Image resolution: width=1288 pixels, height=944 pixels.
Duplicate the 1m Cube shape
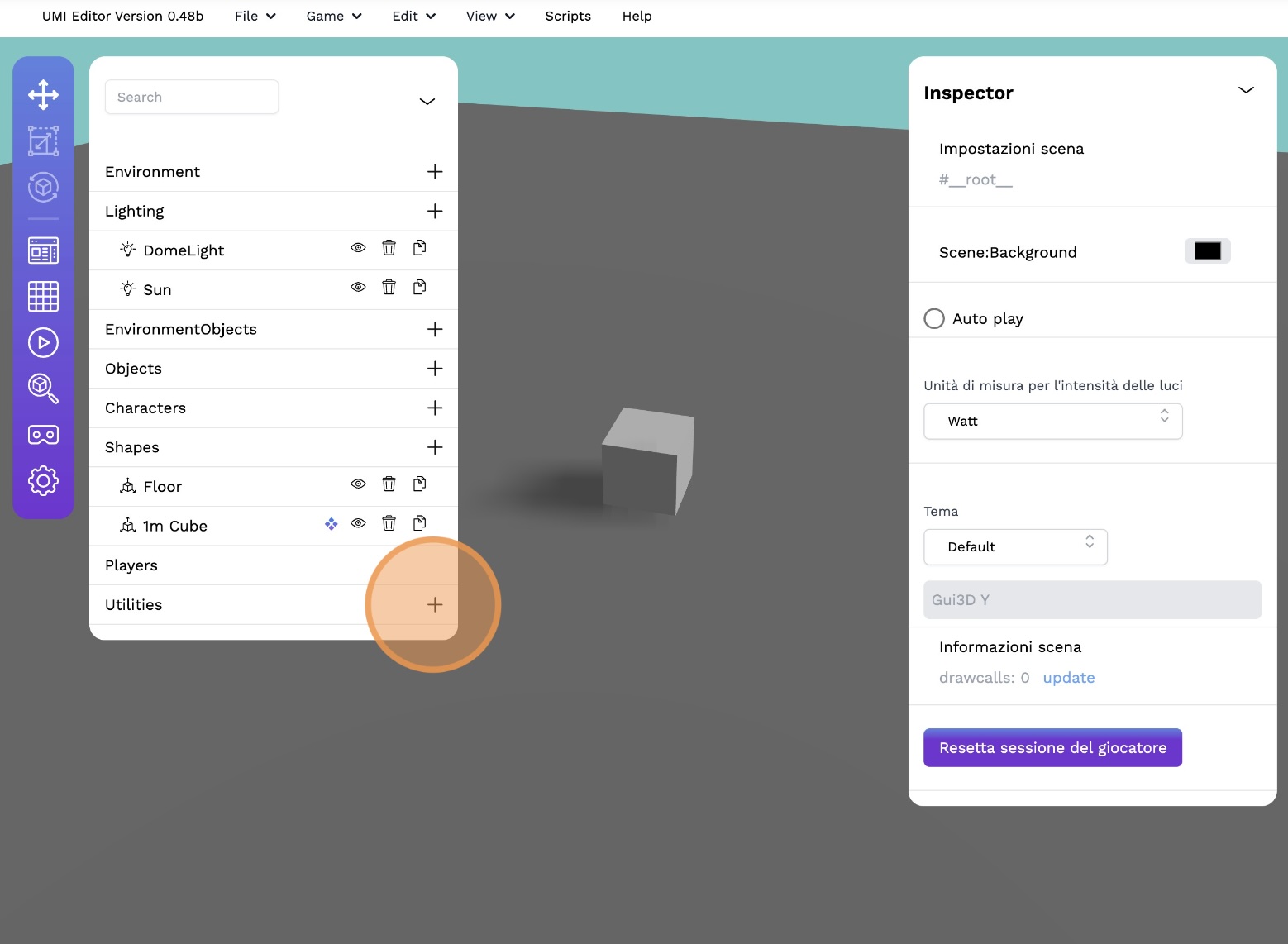pyautogui.click(x=420, y=523)
